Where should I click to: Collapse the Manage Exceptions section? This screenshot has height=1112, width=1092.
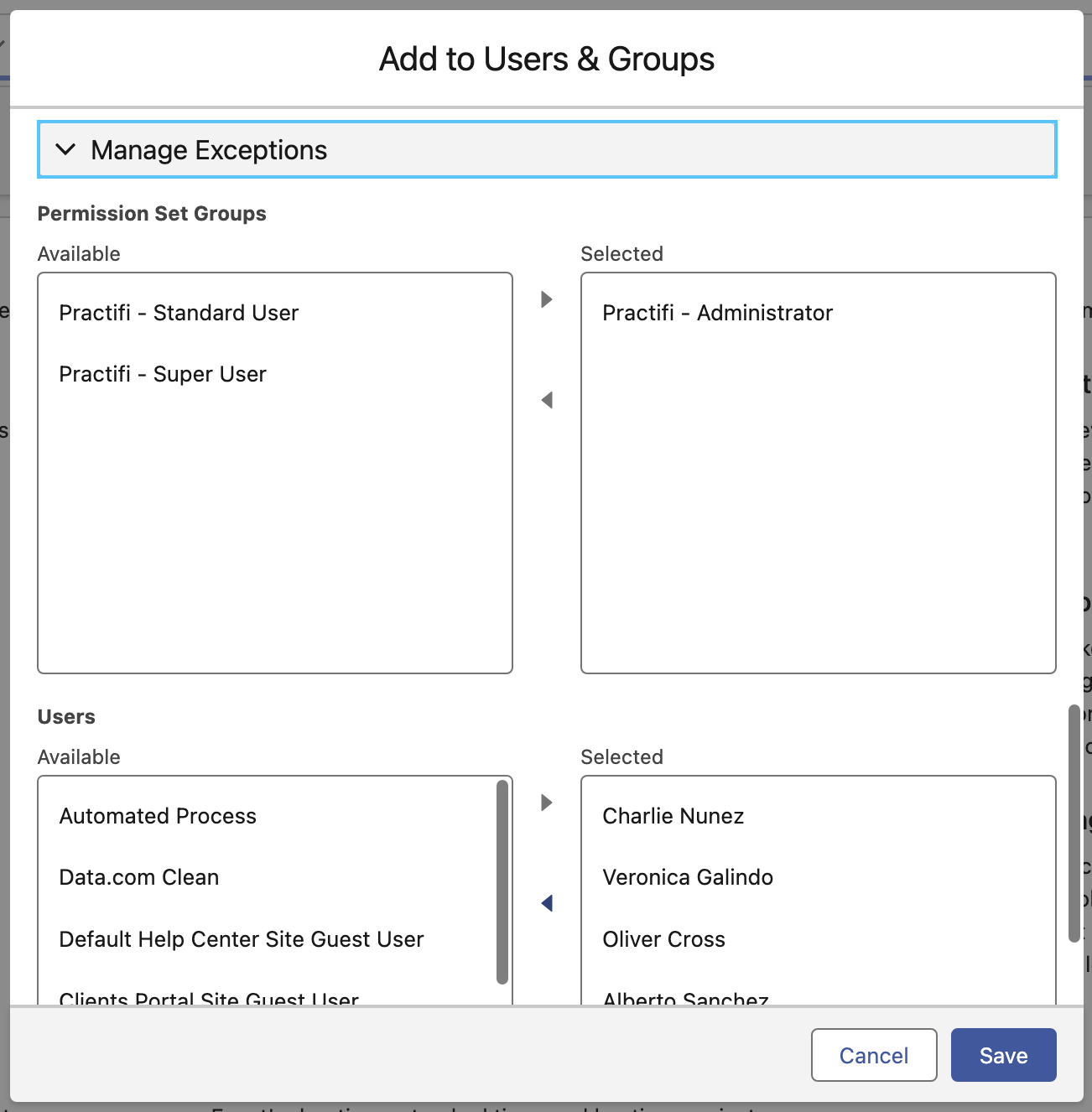(546, 150)
